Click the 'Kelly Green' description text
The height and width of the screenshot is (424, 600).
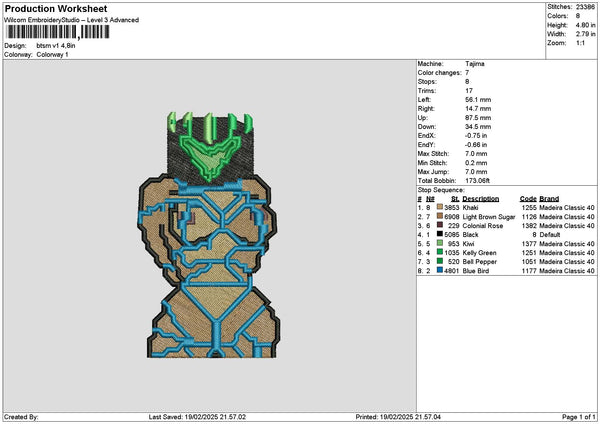click(x=479, y=253)
